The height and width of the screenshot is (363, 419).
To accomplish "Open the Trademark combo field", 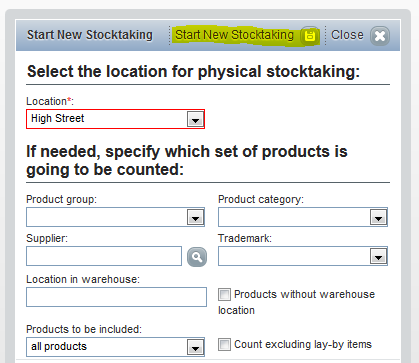I will pos(303,256).
